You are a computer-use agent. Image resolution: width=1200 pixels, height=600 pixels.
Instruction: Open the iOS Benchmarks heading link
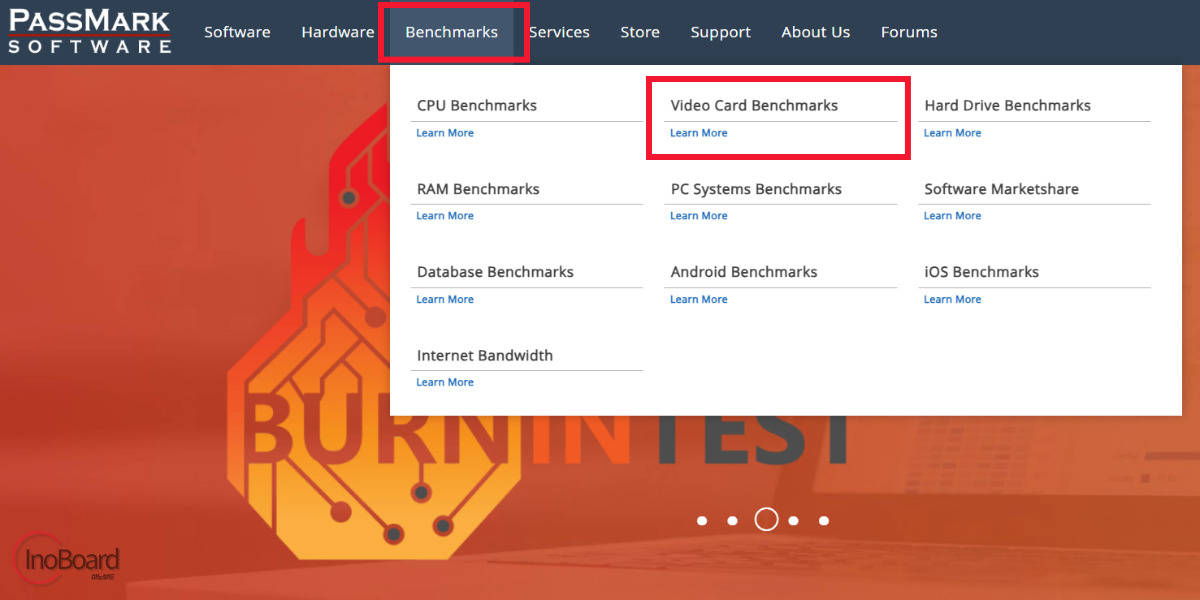pos(981,272)
